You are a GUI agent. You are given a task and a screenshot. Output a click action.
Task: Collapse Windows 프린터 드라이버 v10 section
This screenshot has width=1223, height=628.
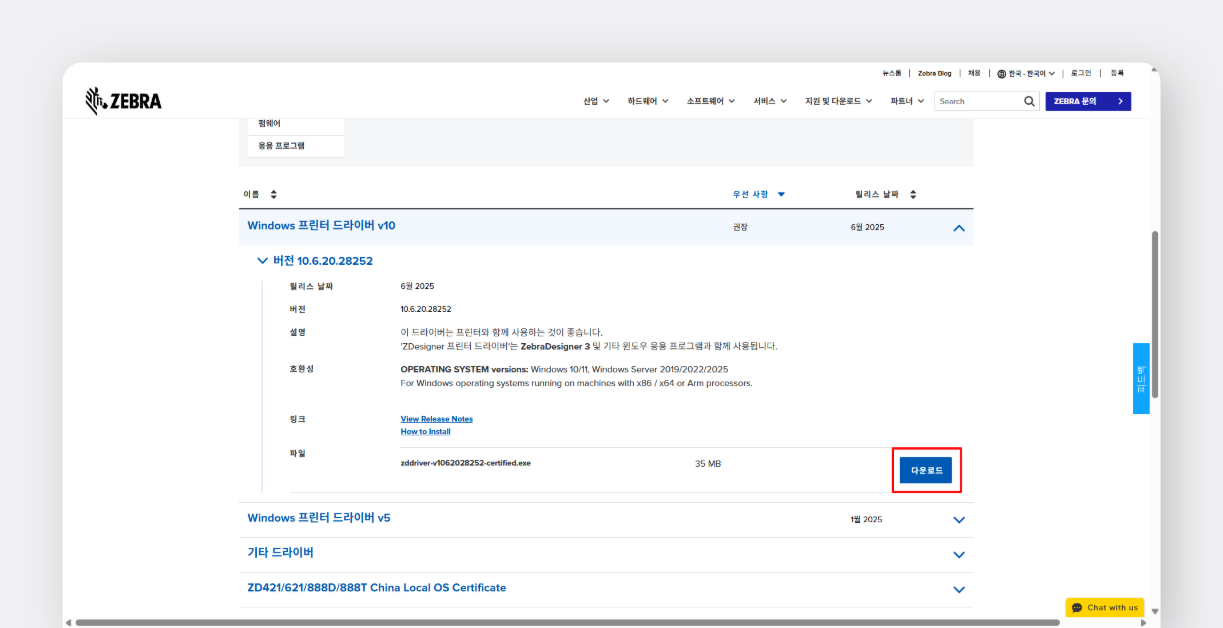tap(959, 228)
